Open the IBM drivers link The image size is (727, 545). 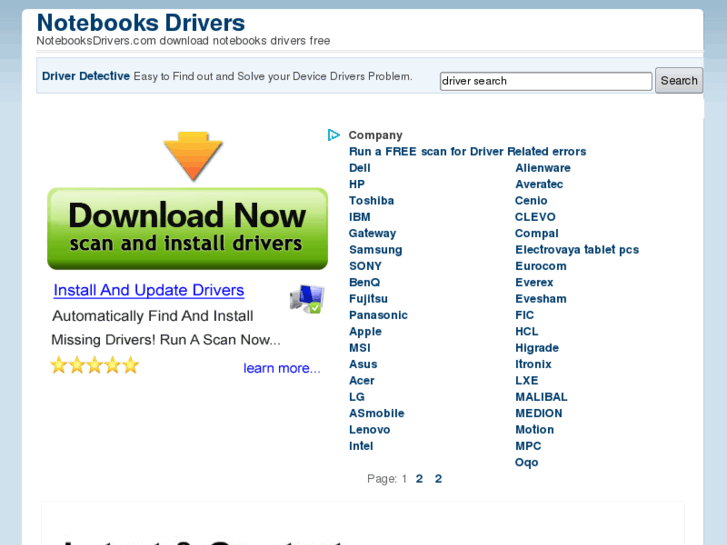tap(360, 217)
